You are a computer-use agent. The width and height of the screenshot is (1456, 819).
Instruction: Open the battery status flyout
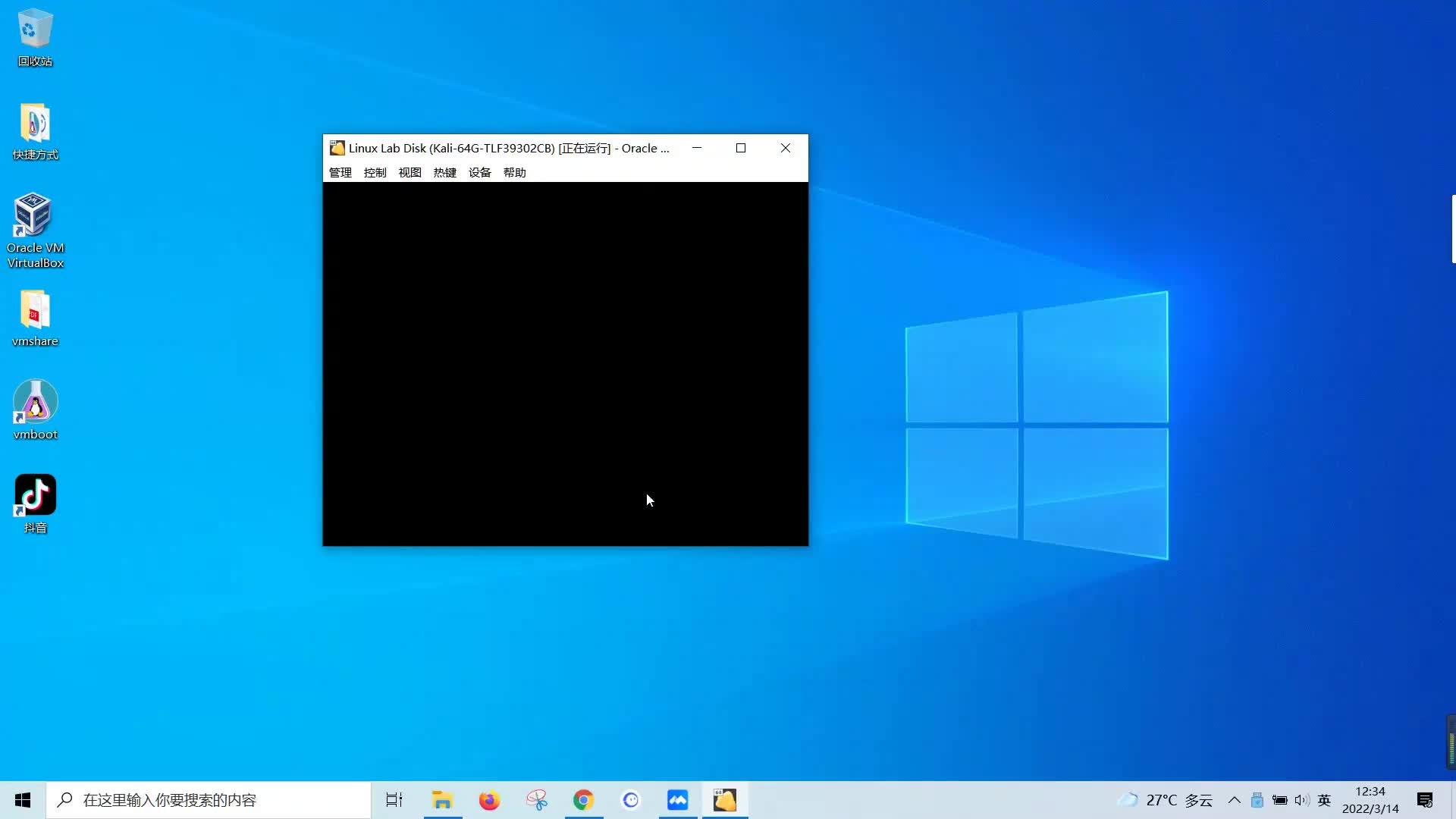pos(1279,800)
